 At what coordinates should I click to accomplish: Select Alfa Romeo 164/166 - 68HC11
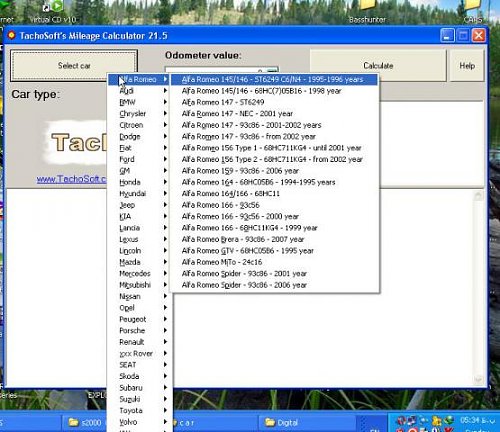point(274,193)
